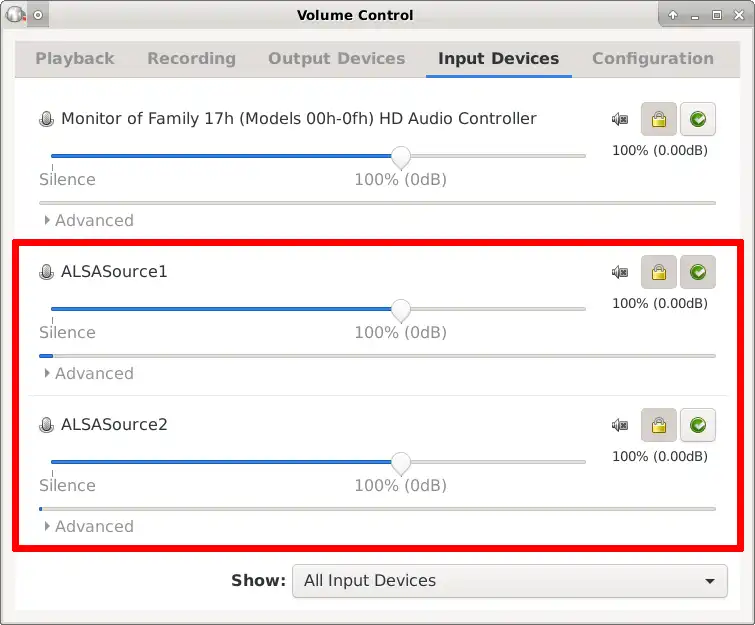Switch to the Playback tab

75,59
